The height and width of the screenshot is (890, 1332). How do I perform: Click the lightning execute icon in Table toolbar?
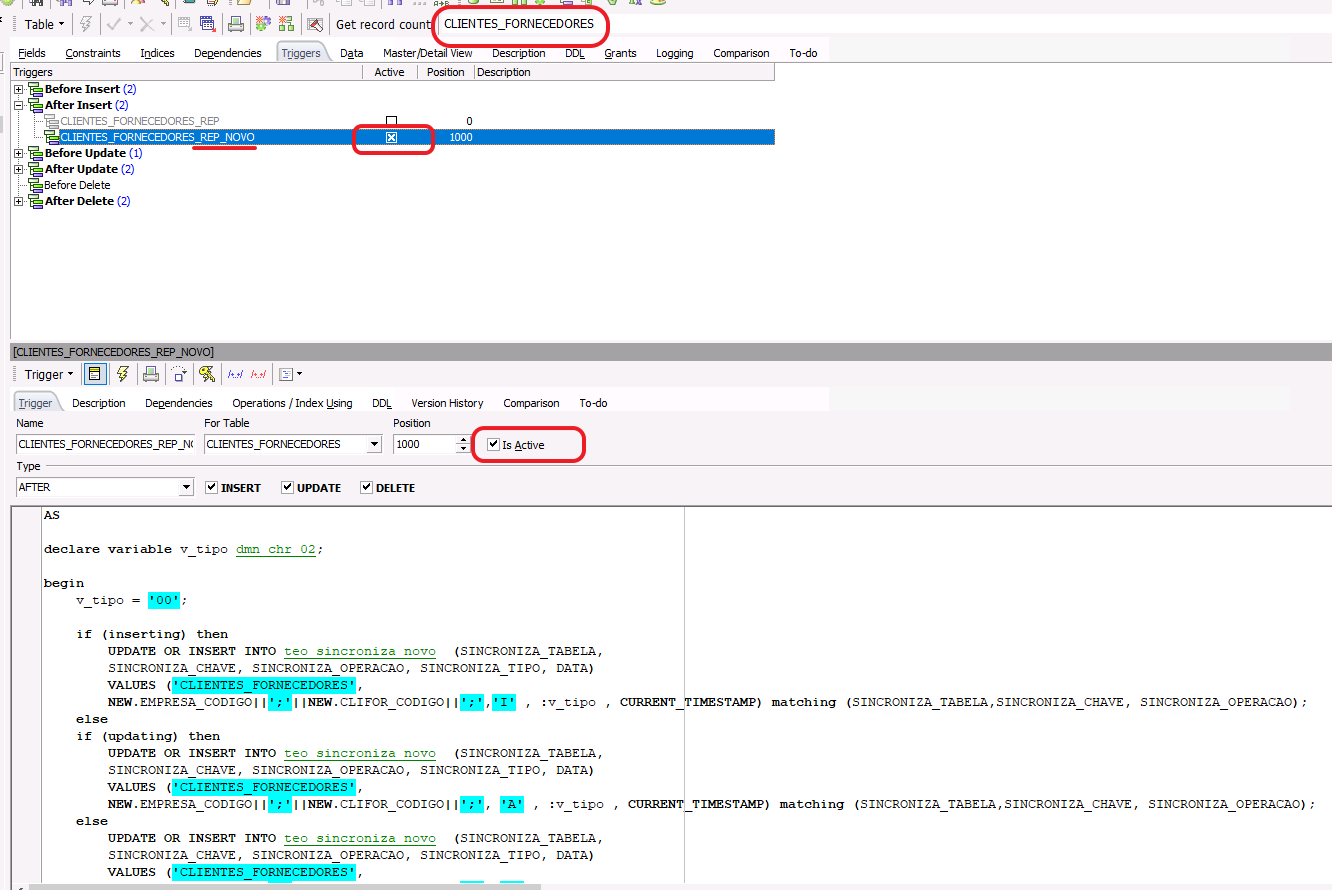(x=86, y=24)
